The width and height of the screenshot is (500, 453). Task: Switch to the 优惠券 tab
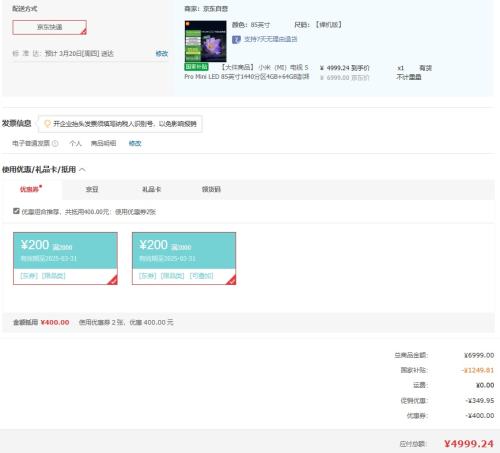[x=31, y=189]
